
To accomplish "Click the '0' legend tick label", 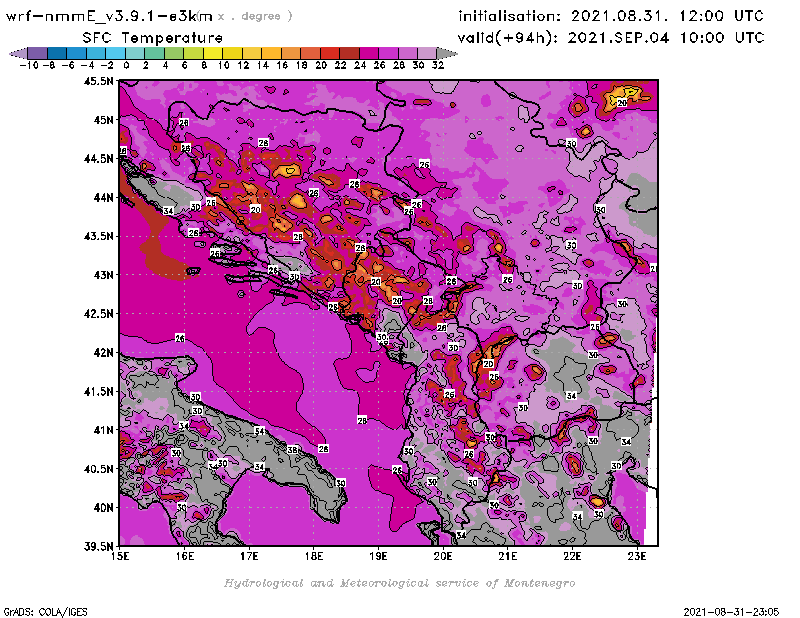I will pos(126,65).
